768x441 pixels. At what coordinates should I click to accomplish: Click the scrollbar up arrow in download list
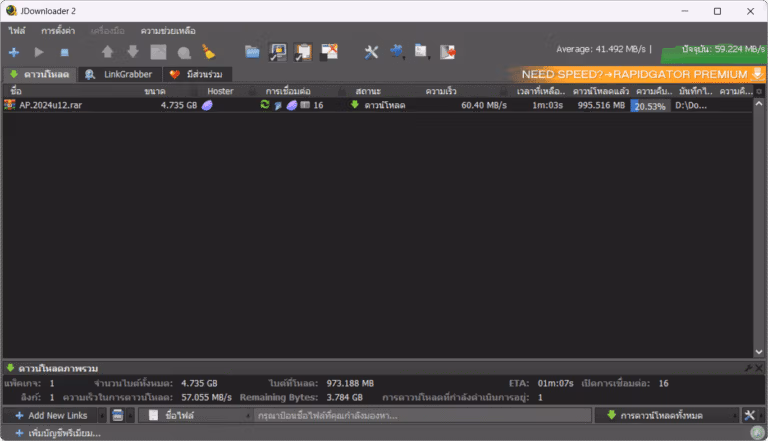pyautogui.click(x=759, y=104)
